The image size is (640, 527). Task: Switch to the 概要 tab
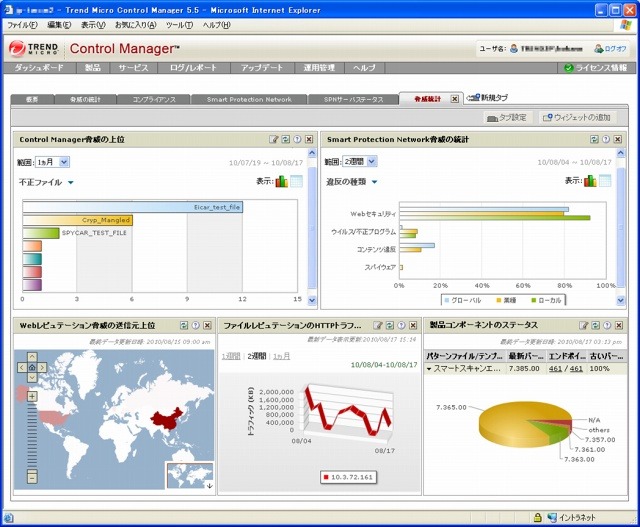(x=32, y=99)
